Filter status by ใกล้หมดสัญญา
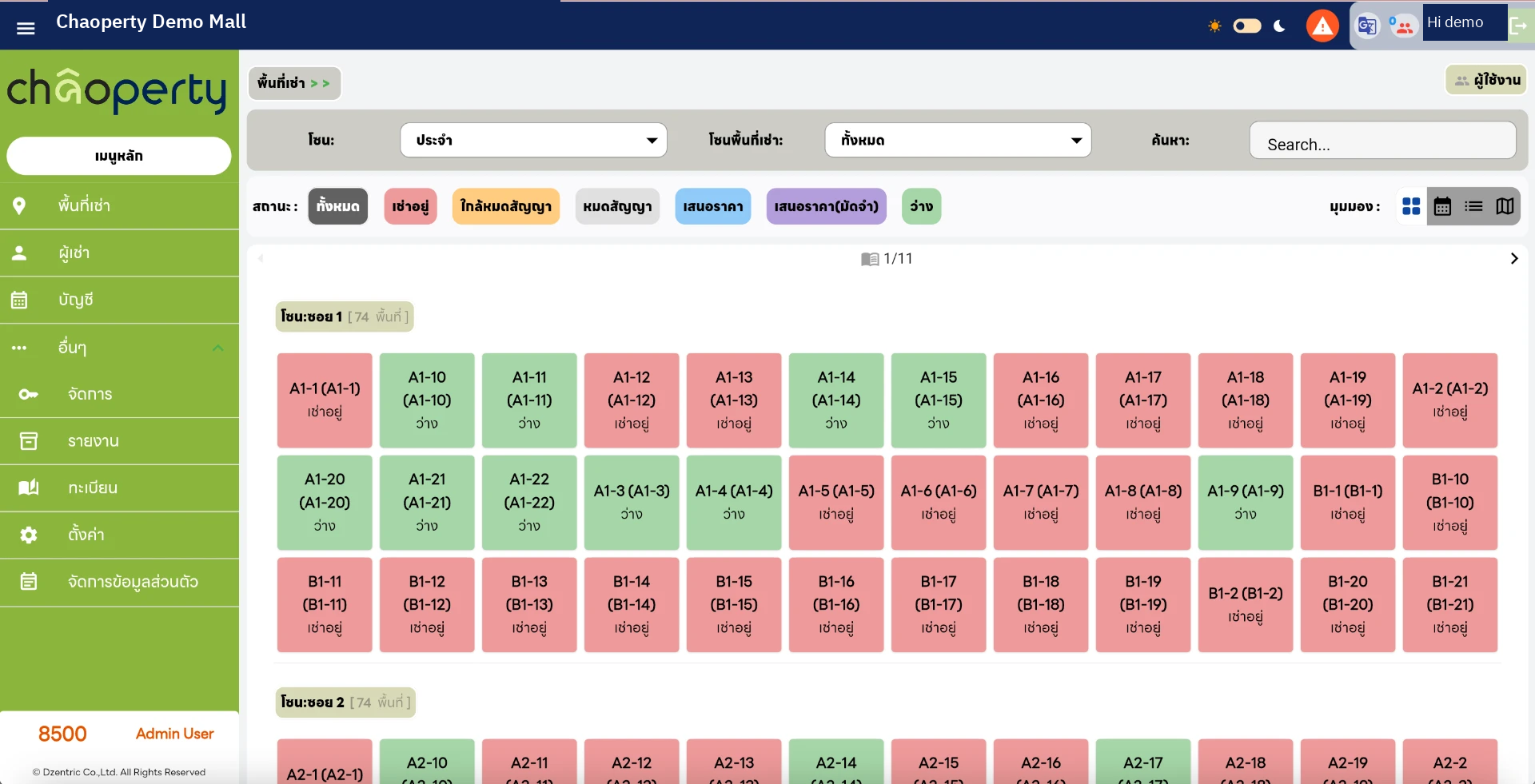 (x=505, y=206)
